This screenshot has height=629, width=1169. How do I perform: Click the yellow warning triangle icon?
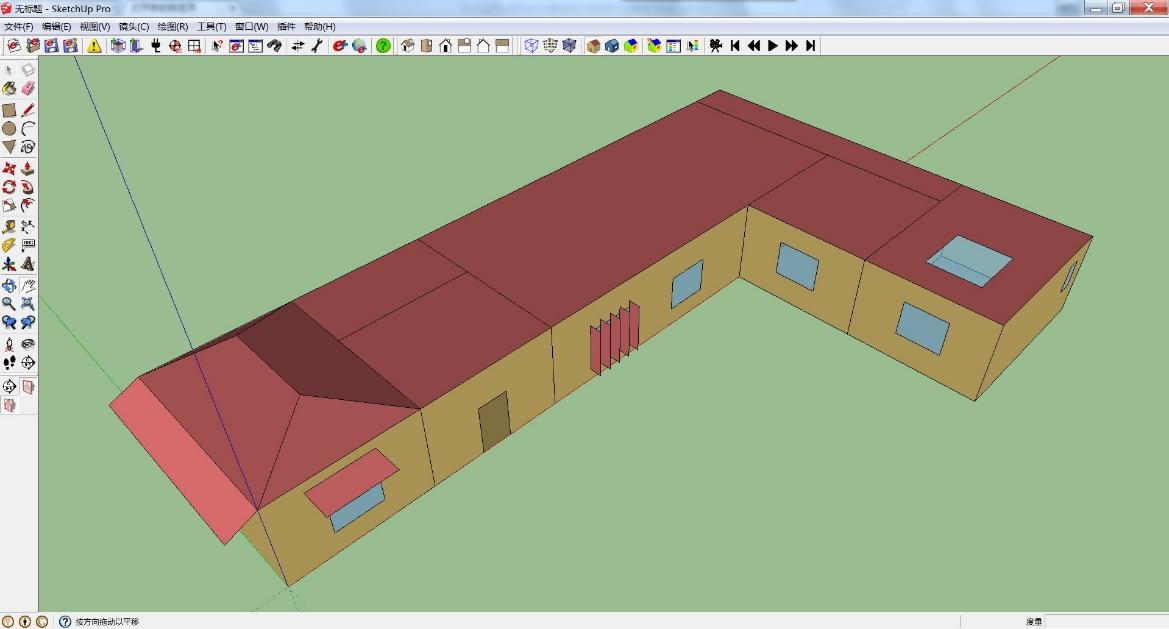(94, 46)
